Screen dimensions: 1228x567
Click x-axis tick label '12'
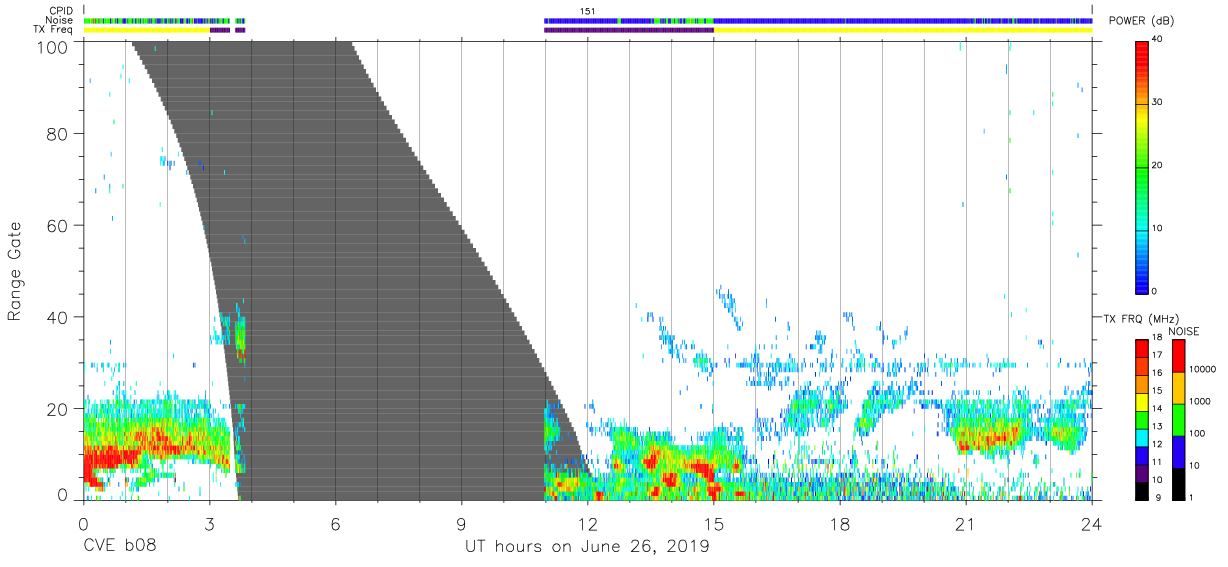point(587,523)
